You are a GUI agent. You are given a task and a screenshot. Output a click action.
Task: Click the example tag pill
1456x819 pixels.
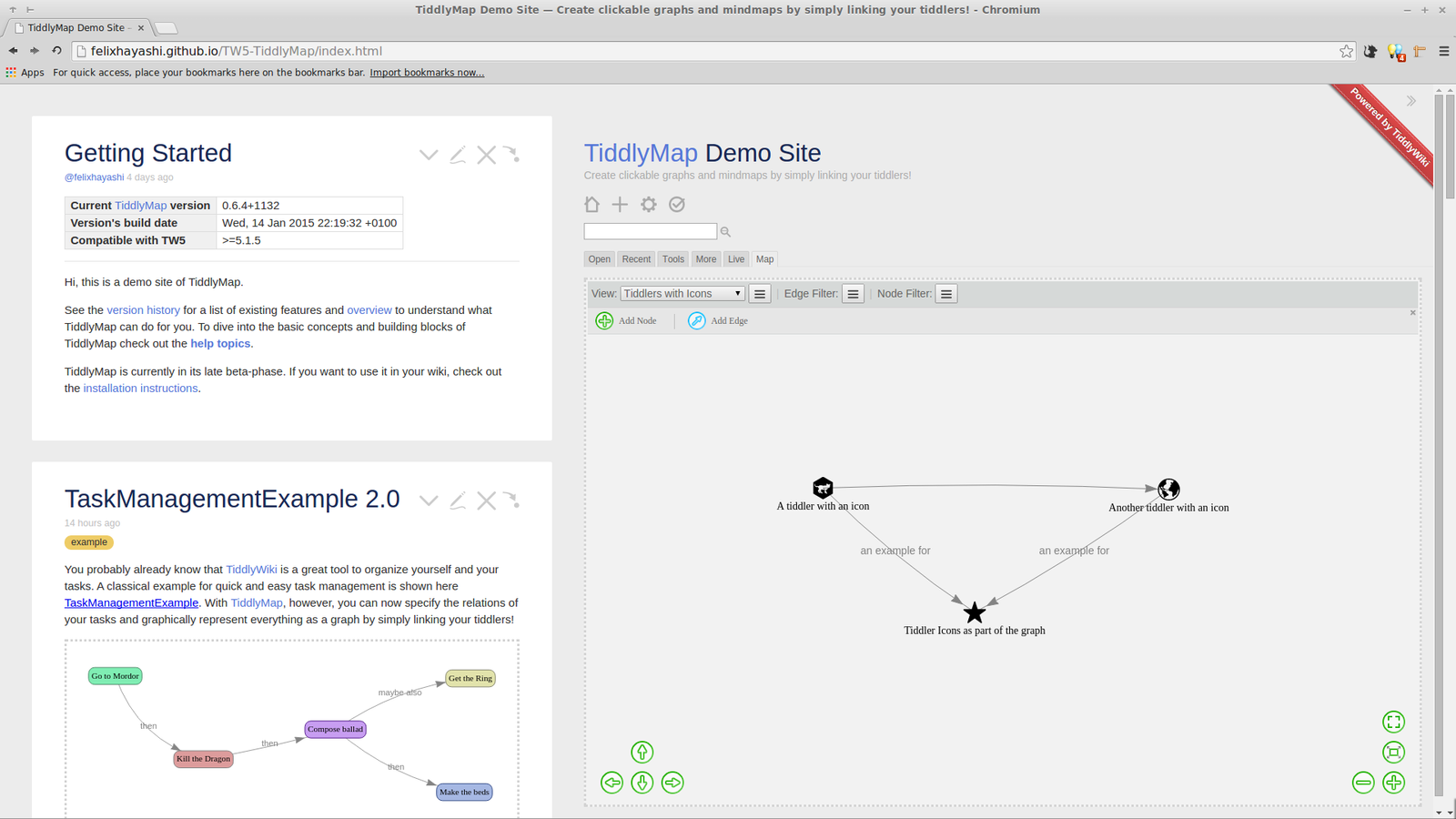click(x=89, y=542)
